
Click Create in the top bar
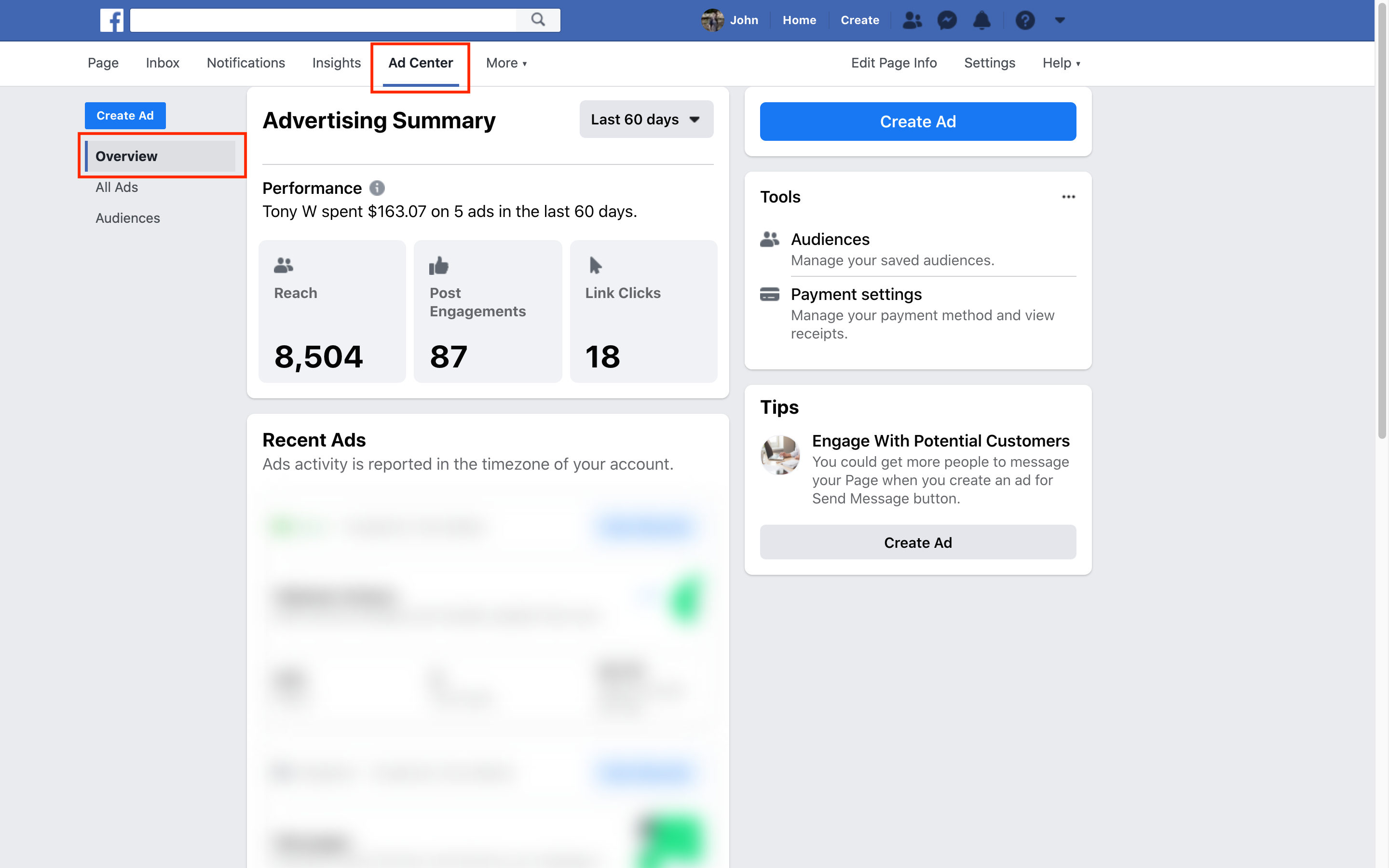pos(860,20)
